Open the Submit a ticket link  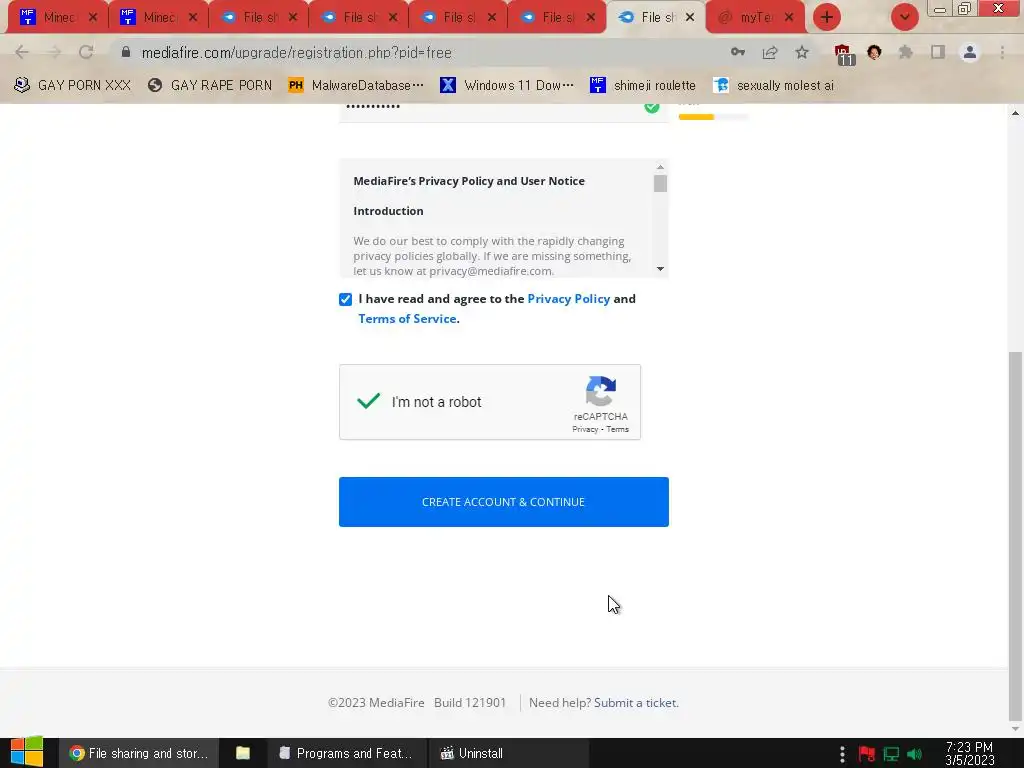(636, 703)
